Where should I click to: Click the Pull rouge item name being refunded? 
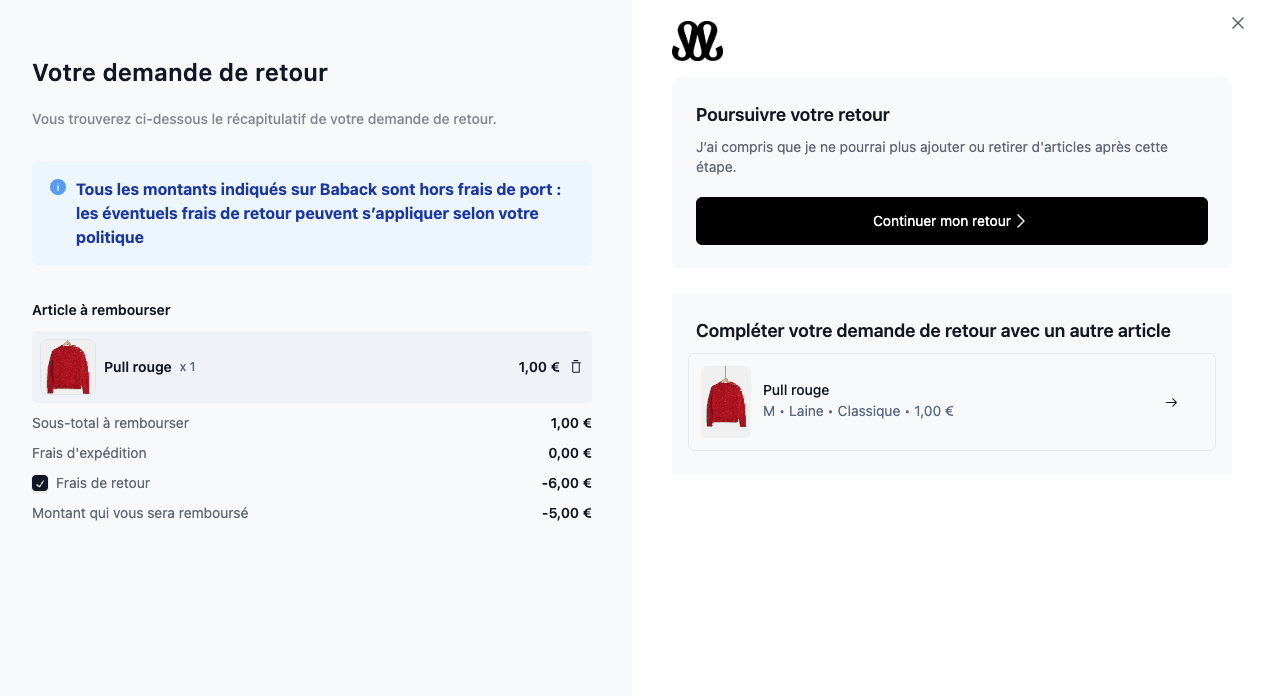(138, 367)
